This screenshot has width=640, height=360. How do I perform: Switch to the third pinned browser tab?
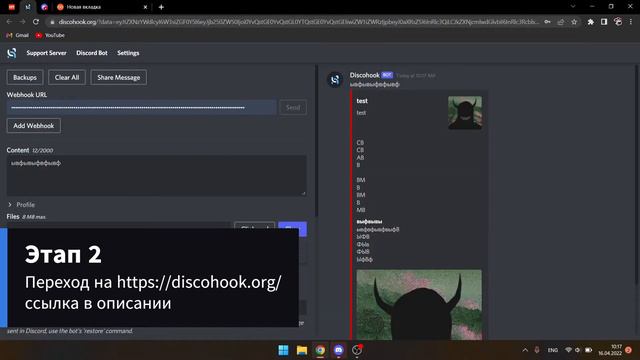tap(44, 7)
